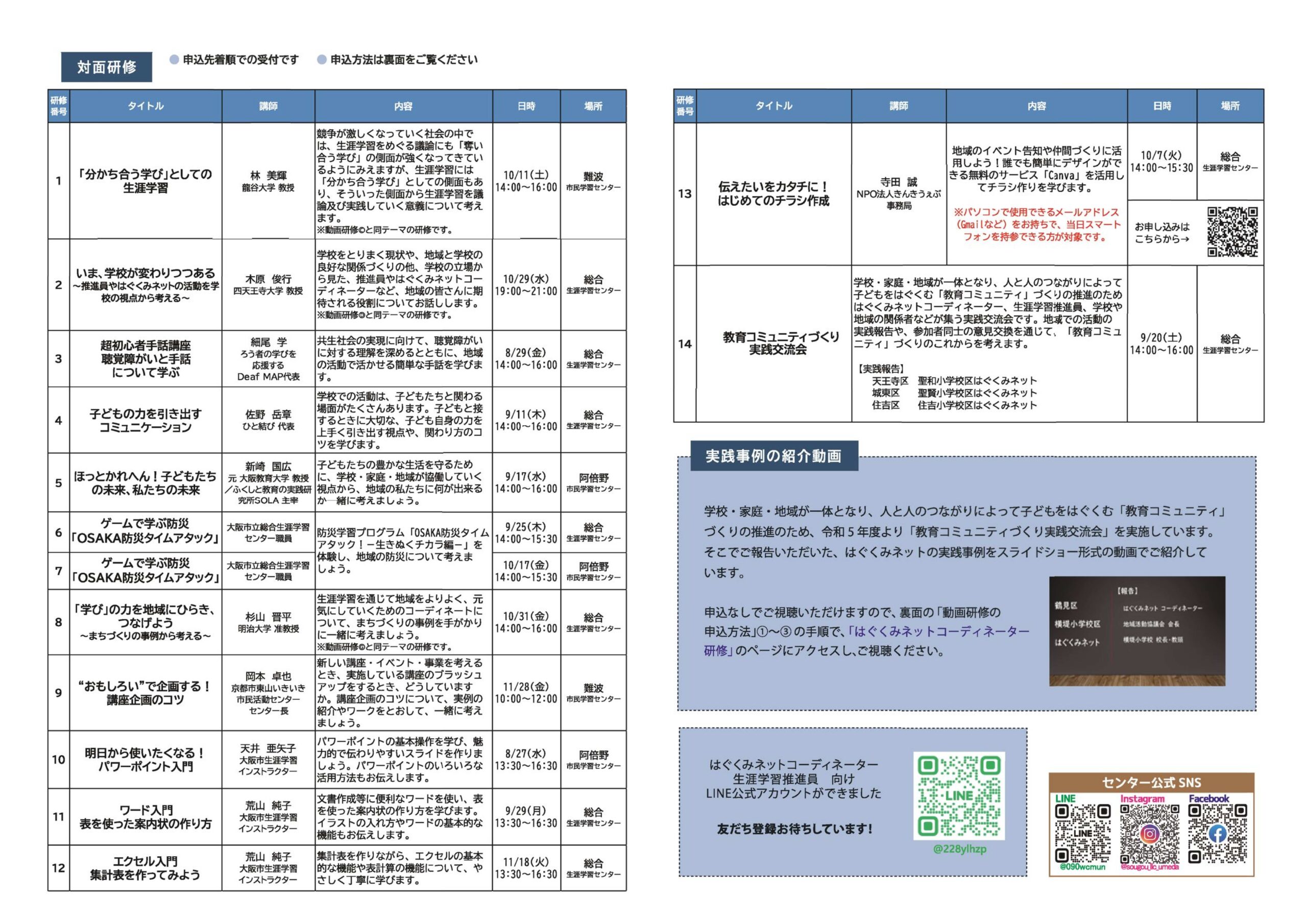Click the date 9/11(木) 14:00〜16:00
The height and width of the screenshot is (924, 1307).
526,420
